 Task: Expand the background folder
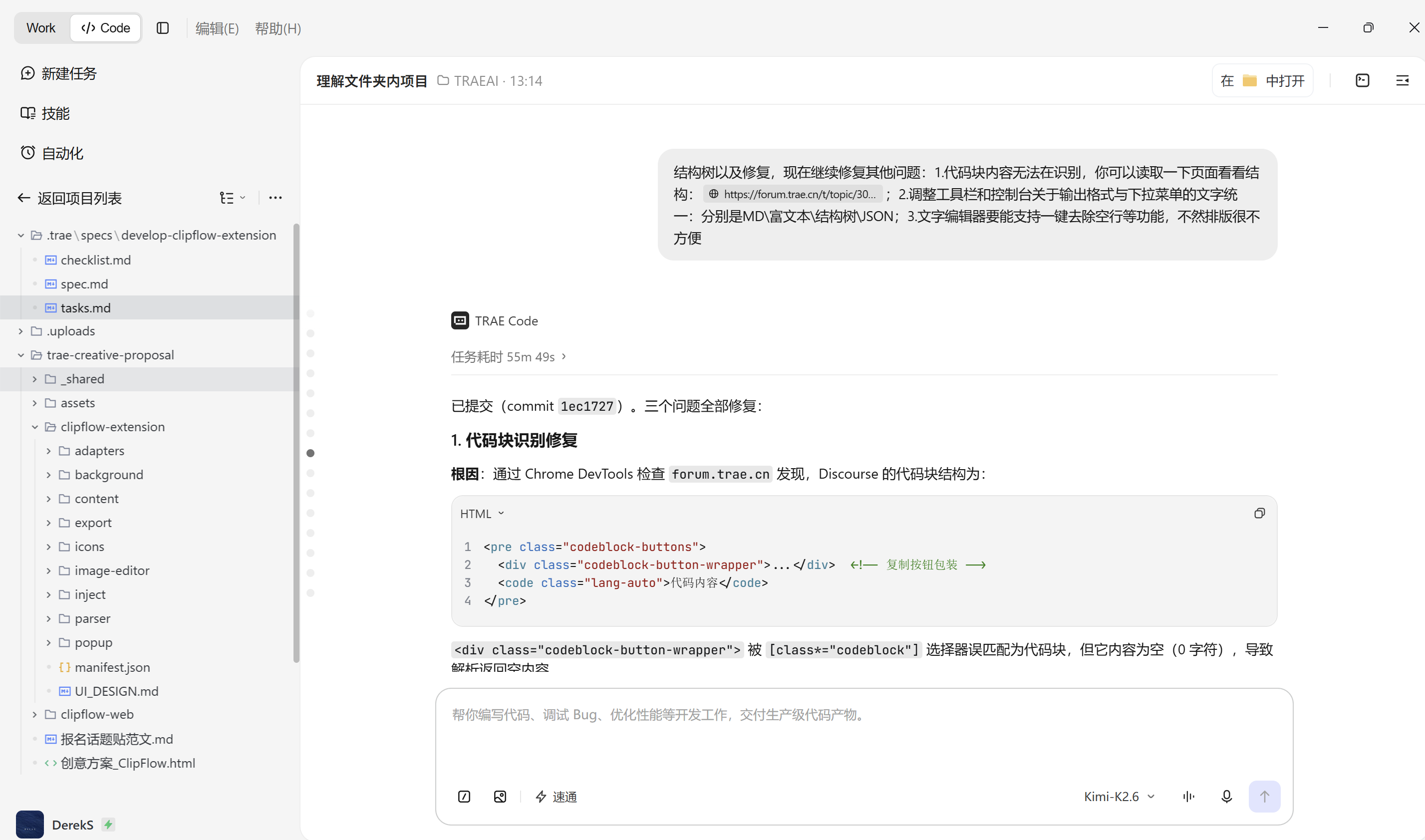click(49, 475)
